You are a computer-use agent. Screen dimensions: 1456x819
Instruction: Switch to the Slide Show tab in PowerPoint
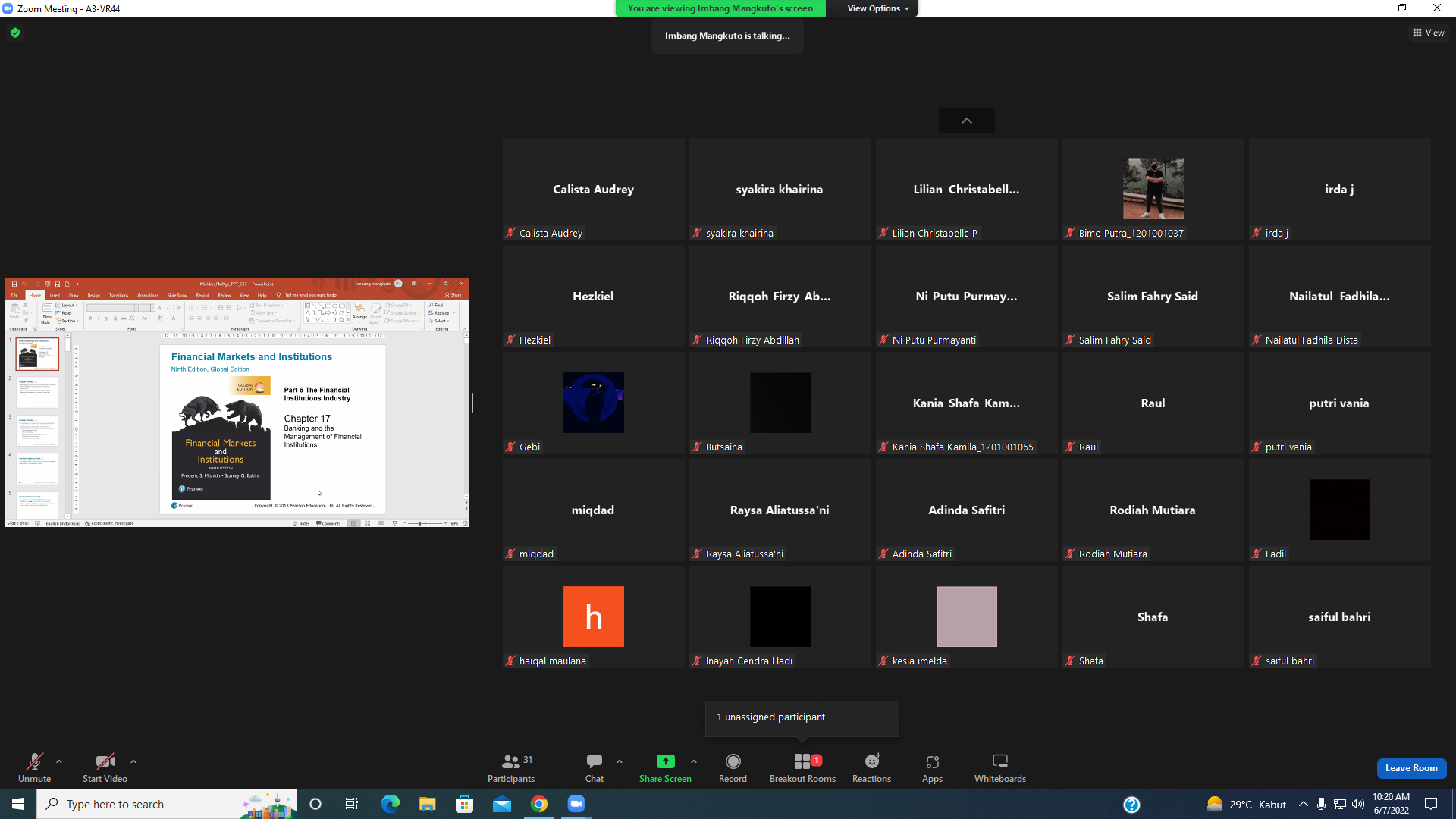click(177, 295)
